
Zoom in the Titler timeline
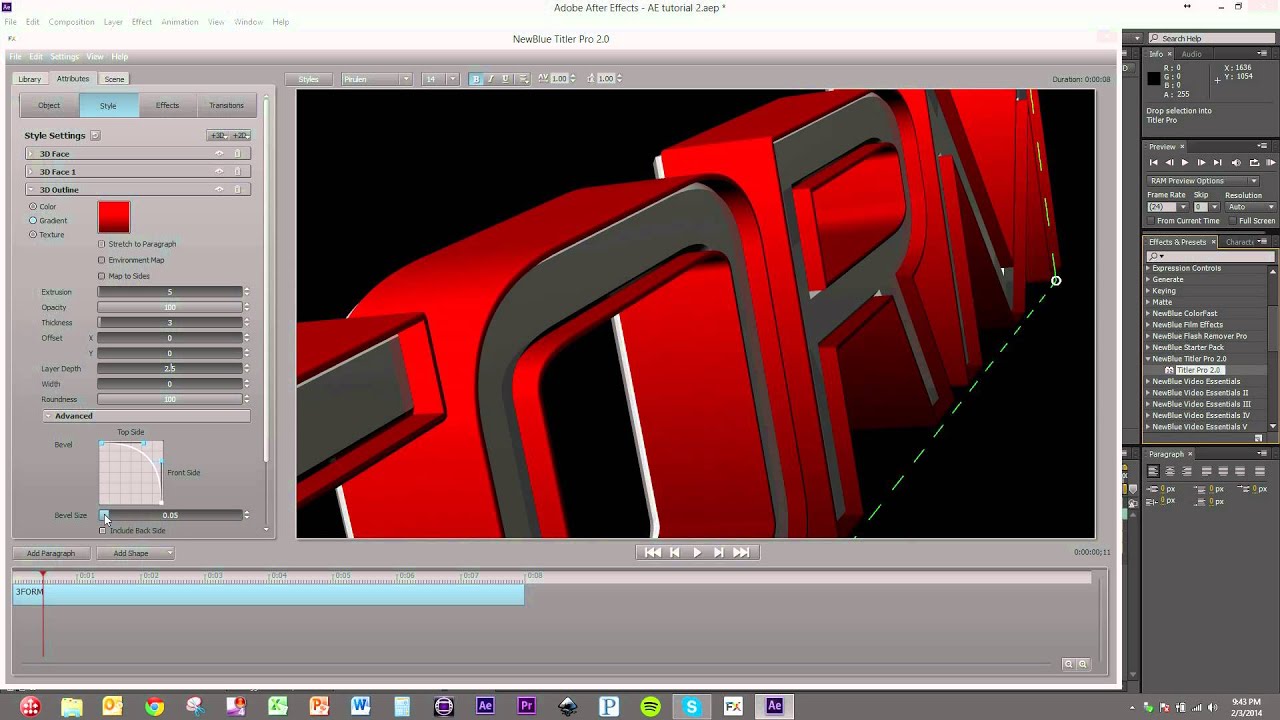pyautogui.click(x=1082, y=664)
